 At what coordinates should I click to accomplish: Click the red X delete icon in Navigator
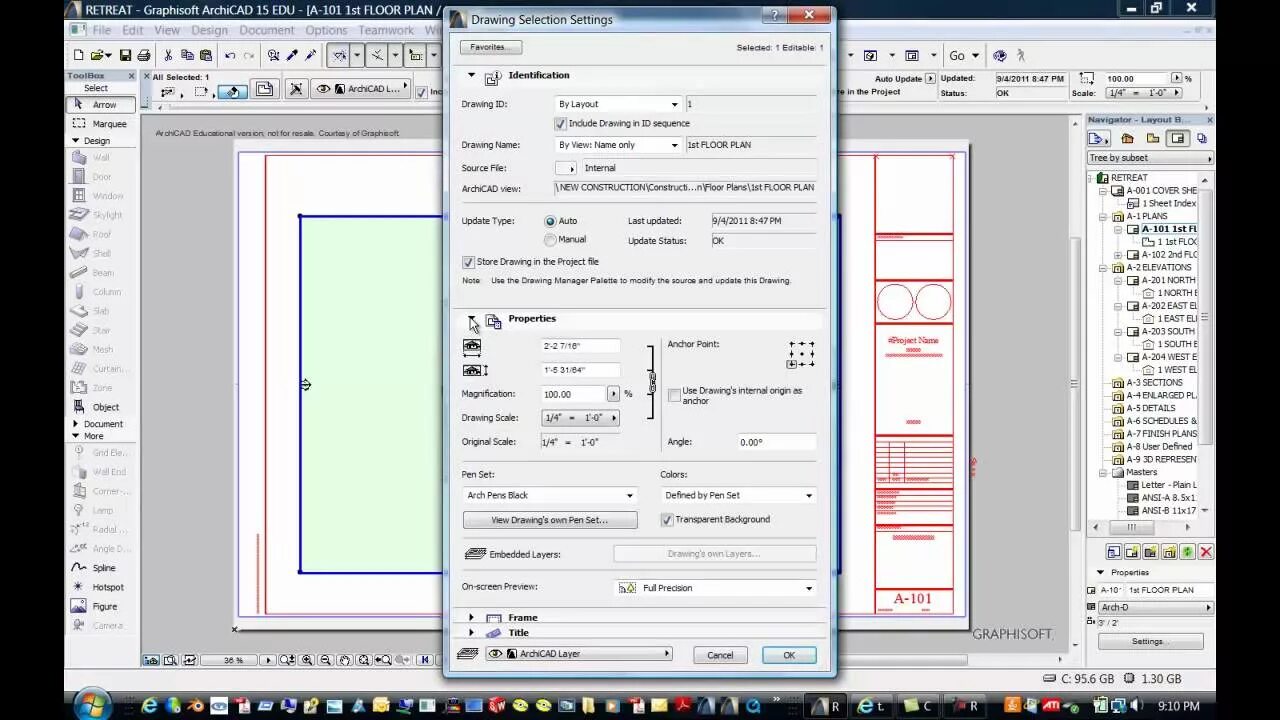(1206, 552)
